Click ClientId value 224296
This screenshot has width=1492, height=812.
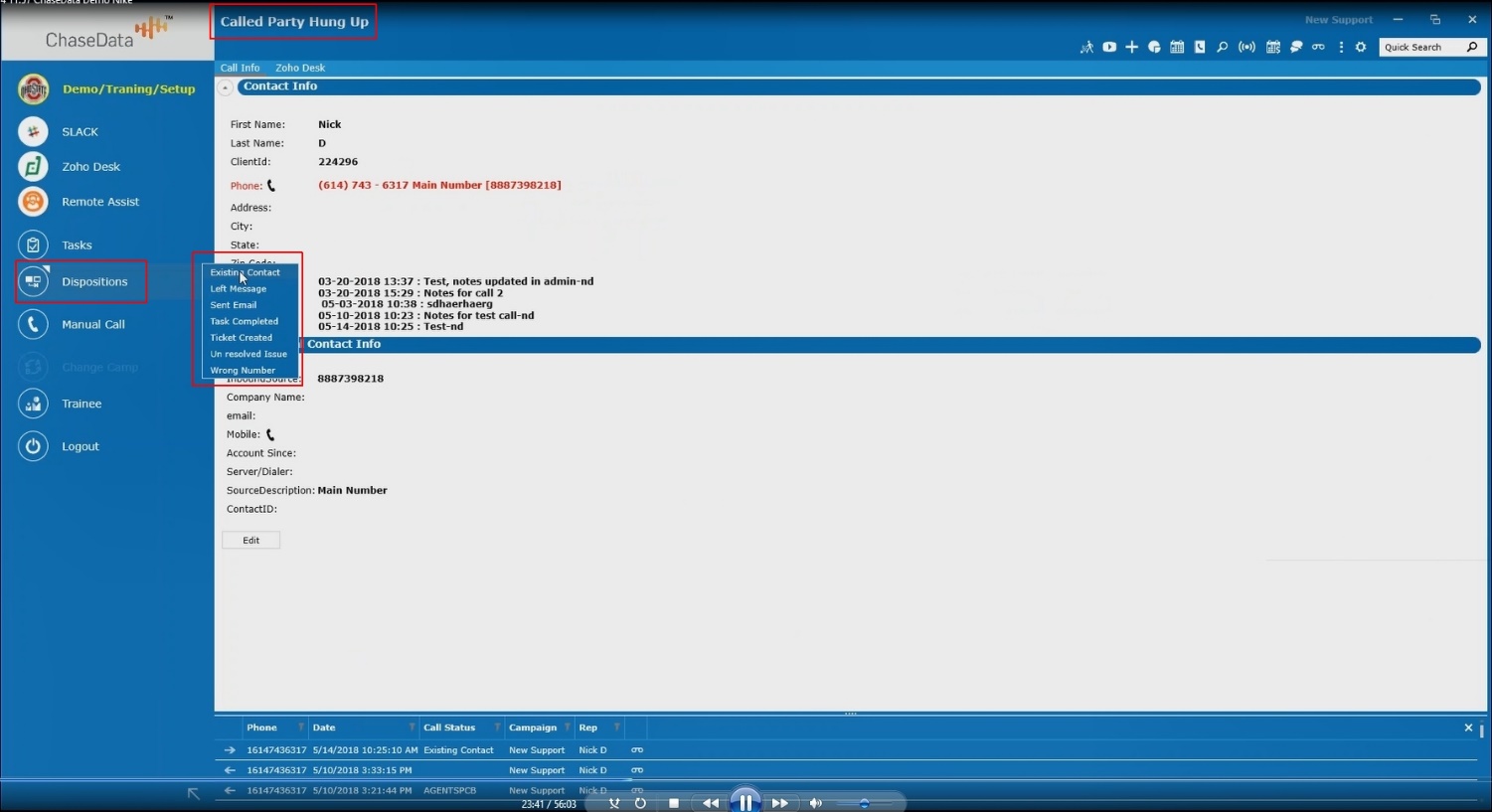tap(338, 162)
